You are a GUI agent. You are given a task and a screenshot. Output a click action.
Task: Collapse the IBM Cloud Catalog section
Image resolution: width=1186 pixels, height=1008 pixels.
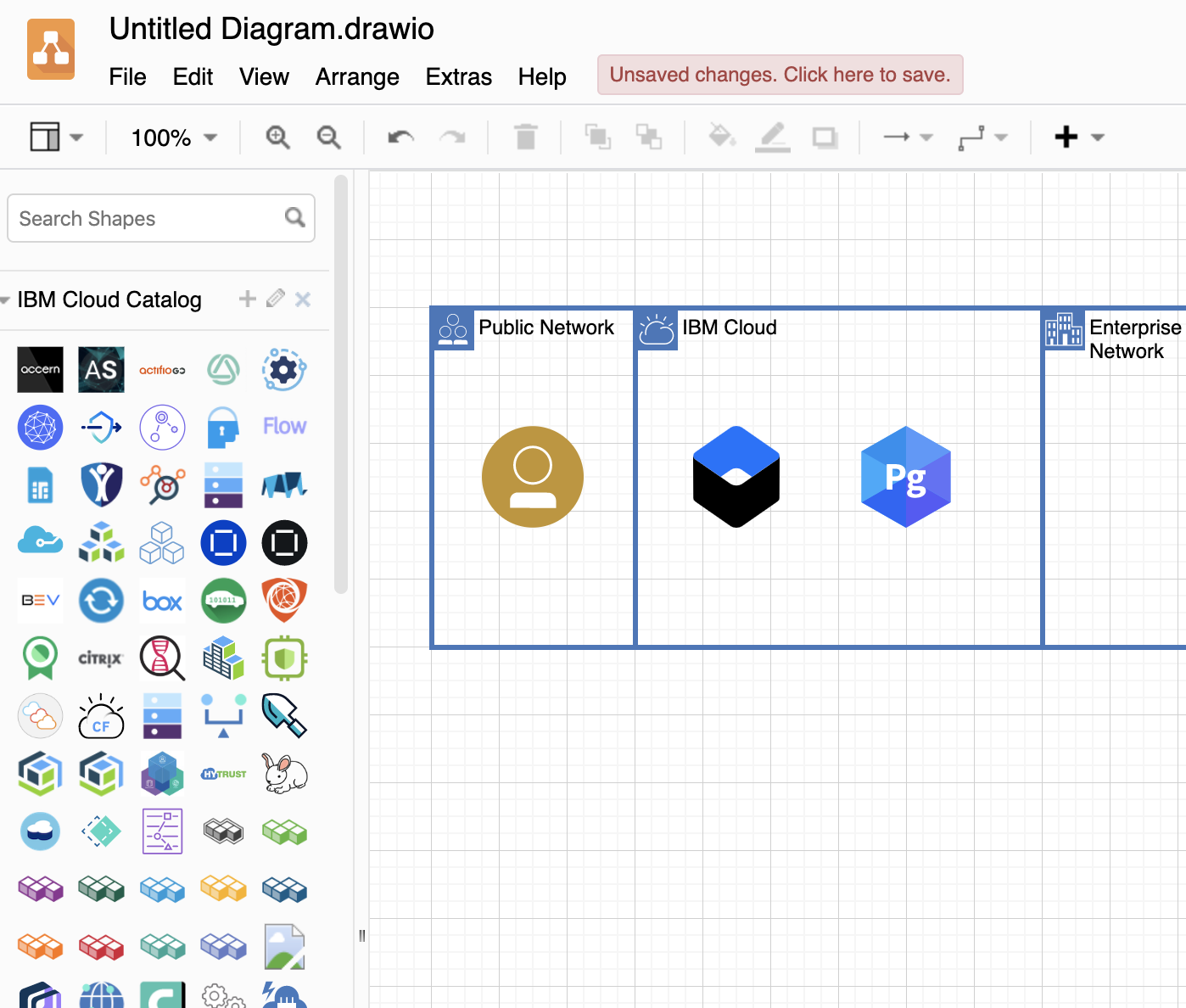(7, 300)
